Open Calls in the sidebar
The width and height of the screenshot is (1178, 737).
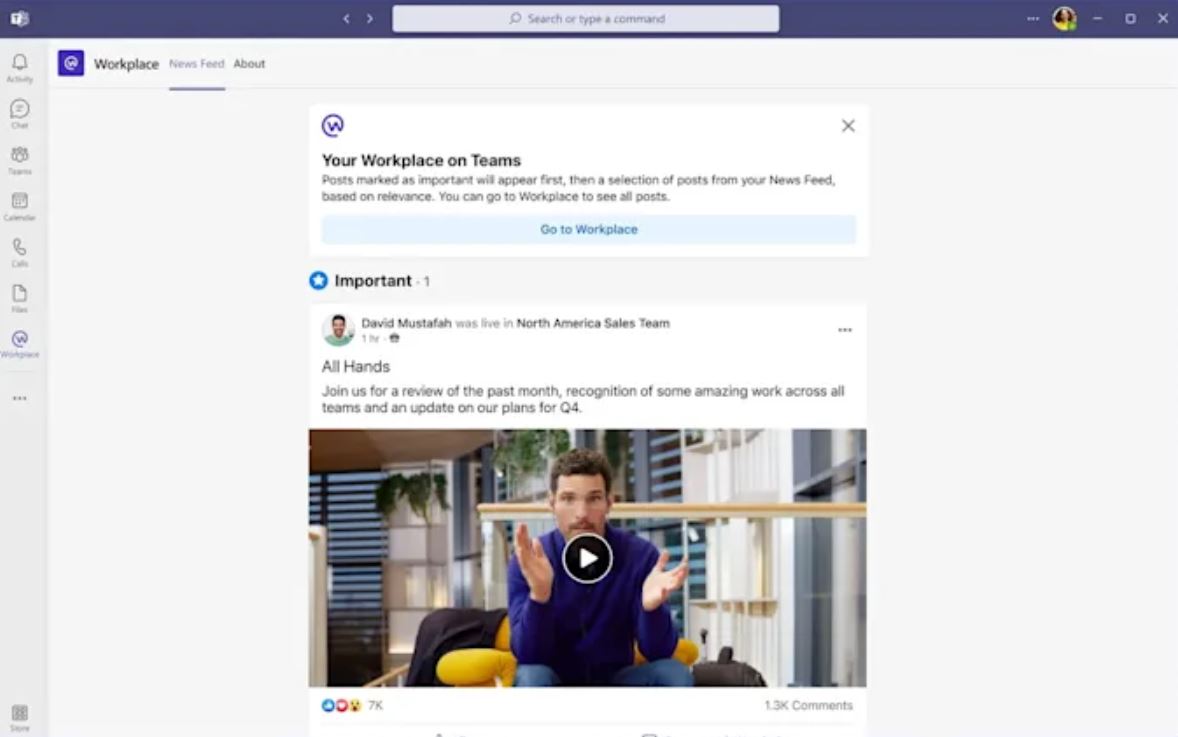coord(20,252)
